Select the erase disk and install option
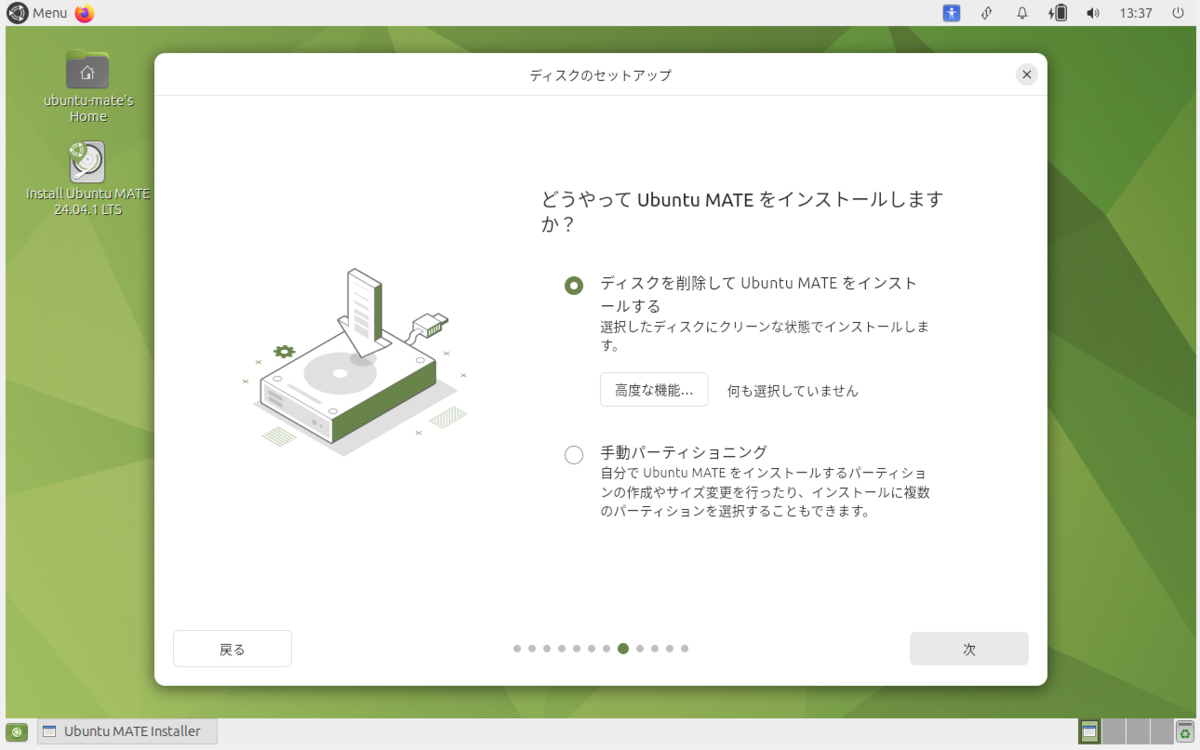1200x750 pixels. [574, 286]
